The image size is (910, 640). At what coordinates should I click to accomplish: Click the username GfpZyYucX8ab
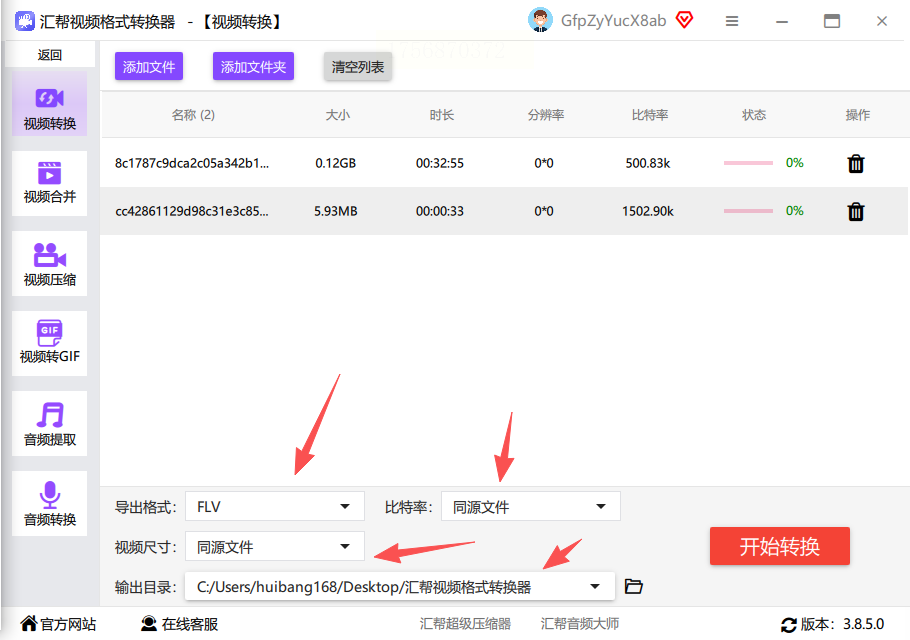(x=613, y=21)
